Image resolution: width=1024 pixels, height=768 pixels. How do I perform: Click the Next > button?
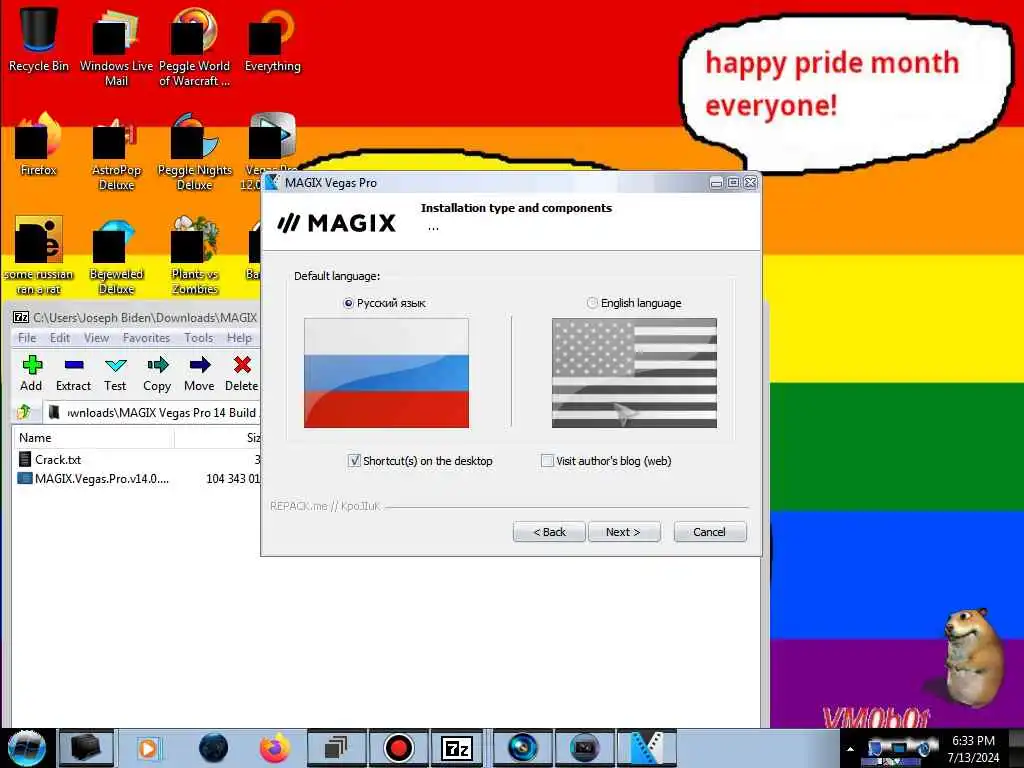(624, 532)
